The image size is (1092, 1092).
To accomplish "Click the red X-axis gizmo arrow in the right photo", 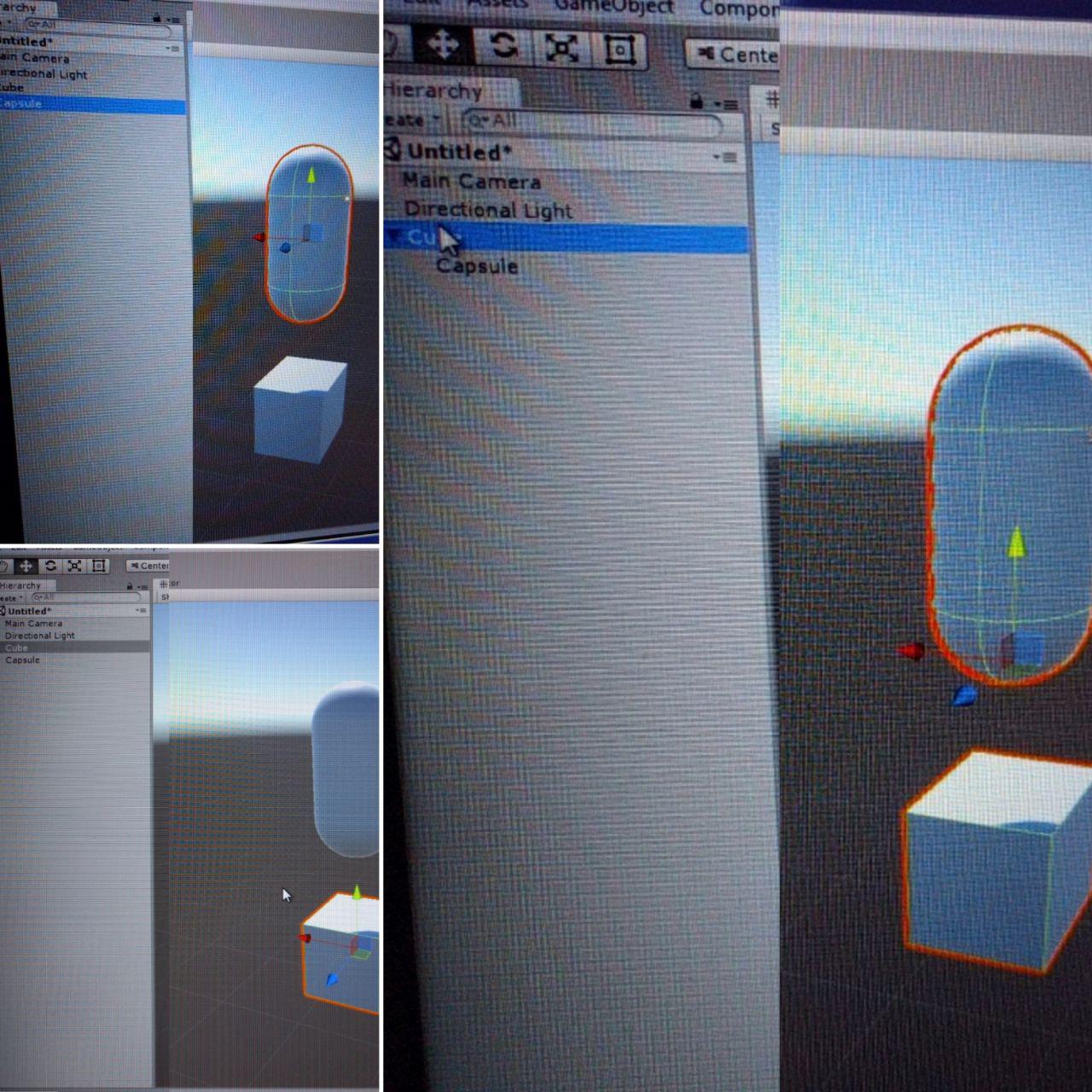I will pos(911,652).
